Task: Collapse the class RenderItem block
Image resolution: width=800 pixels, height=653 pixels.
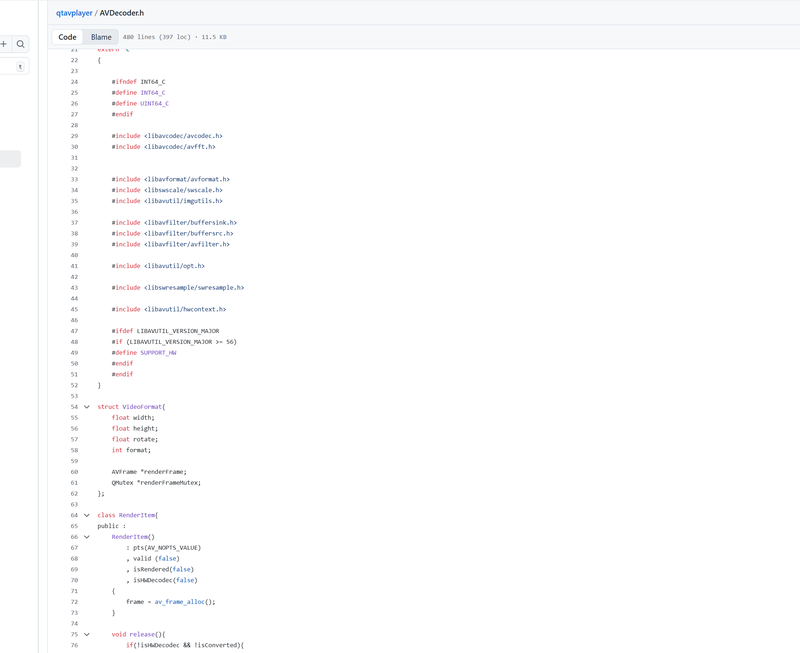Action: (86, 515)
